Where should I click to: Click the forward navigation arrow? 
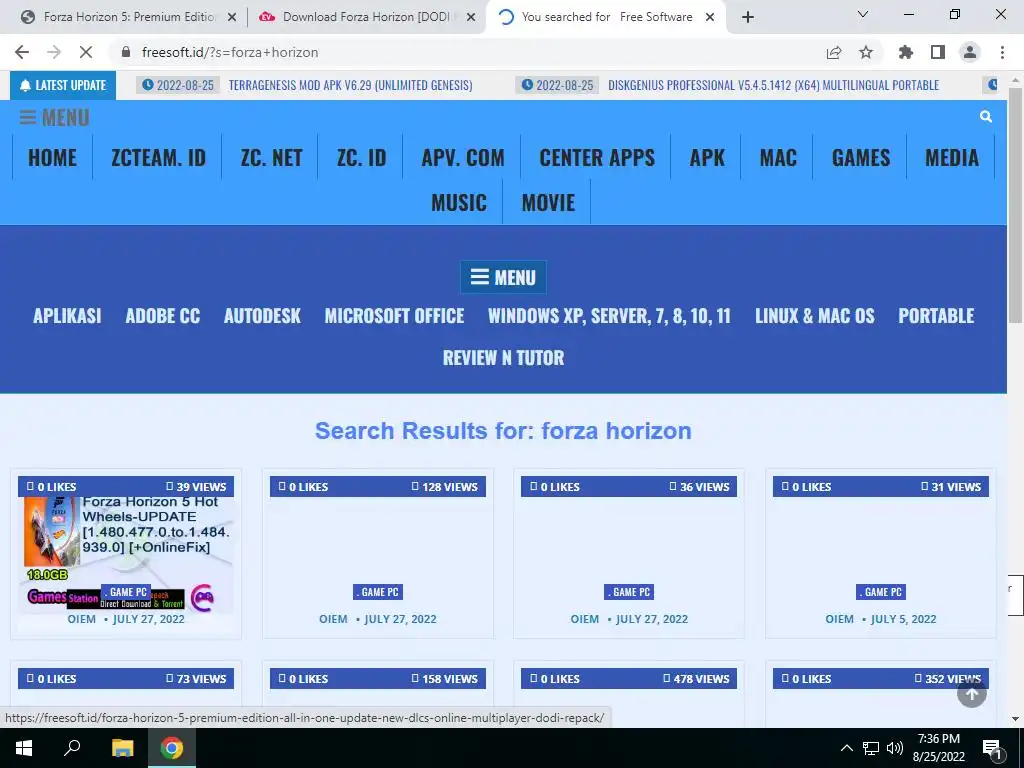click(x=54, y=52)
